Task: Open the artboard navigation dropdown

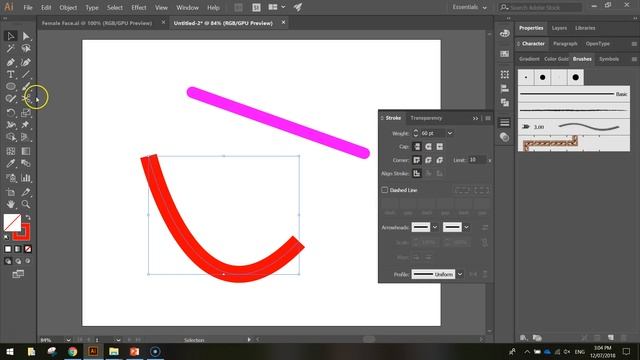Action: pyautogui.click(x=118, y=340)
